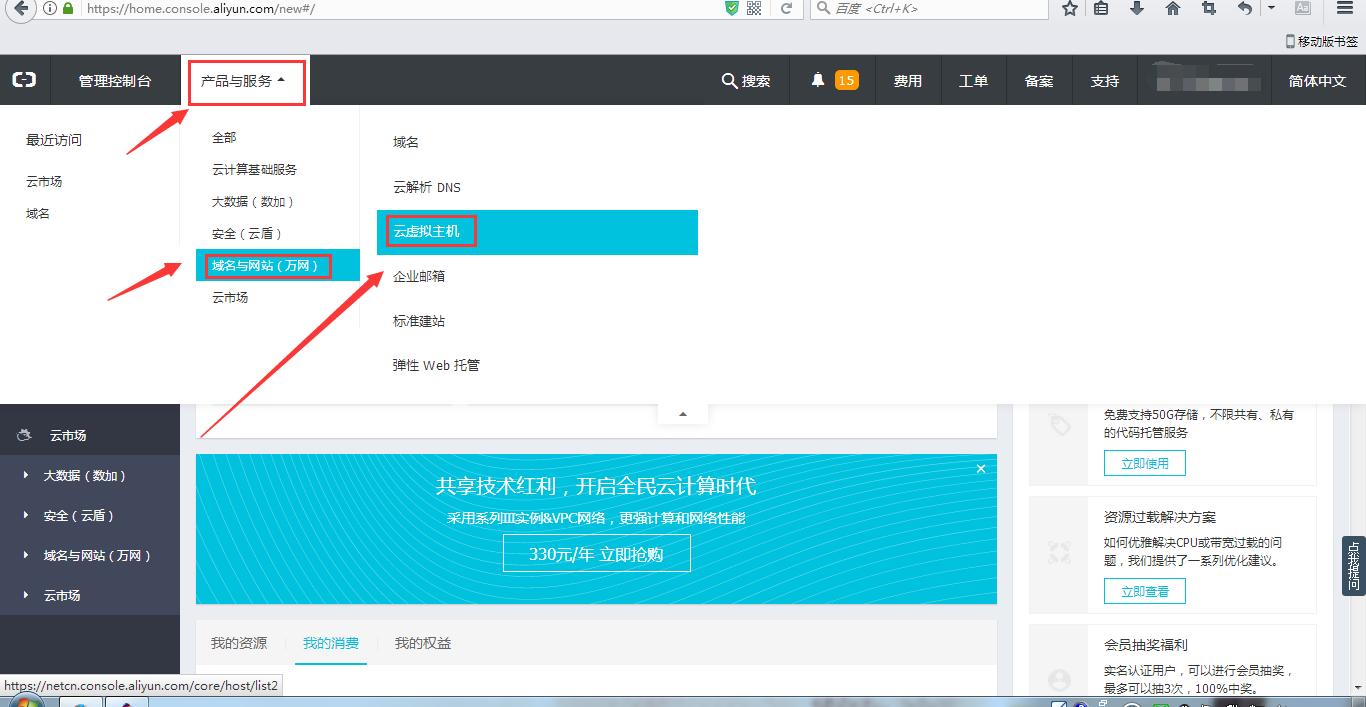Open 标准建站 product
This screenshot has width=1366, height=707.
(419, 321)
